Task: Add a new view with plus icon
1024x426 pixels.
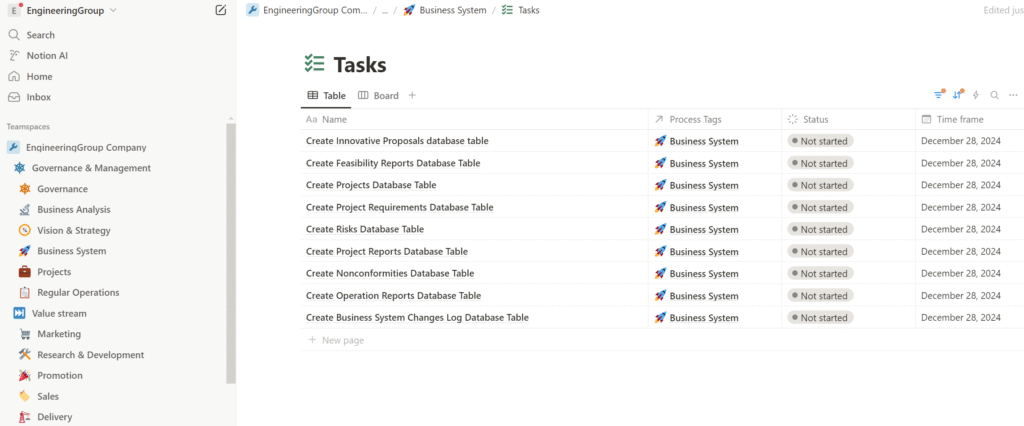Action: pos(412,96)
